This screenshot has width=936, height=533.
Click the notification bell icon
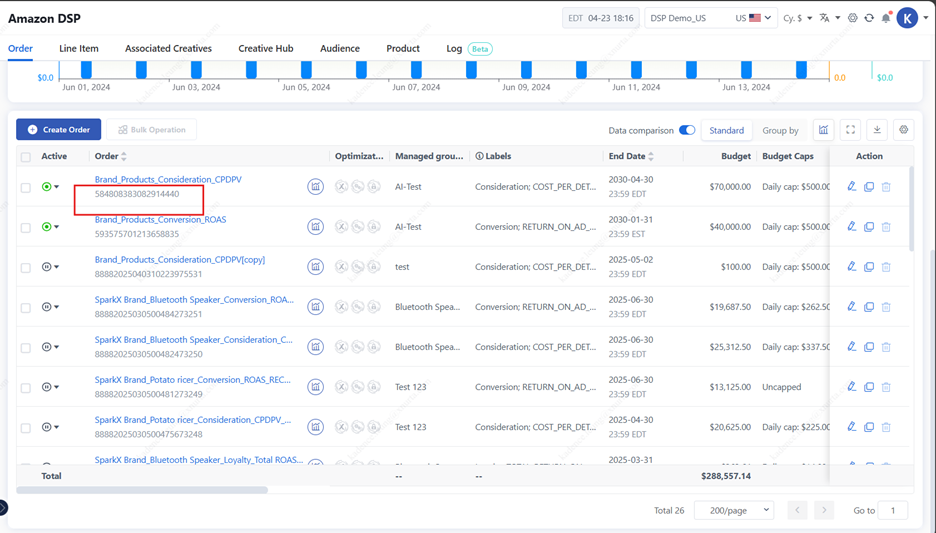tap(886, 18)
